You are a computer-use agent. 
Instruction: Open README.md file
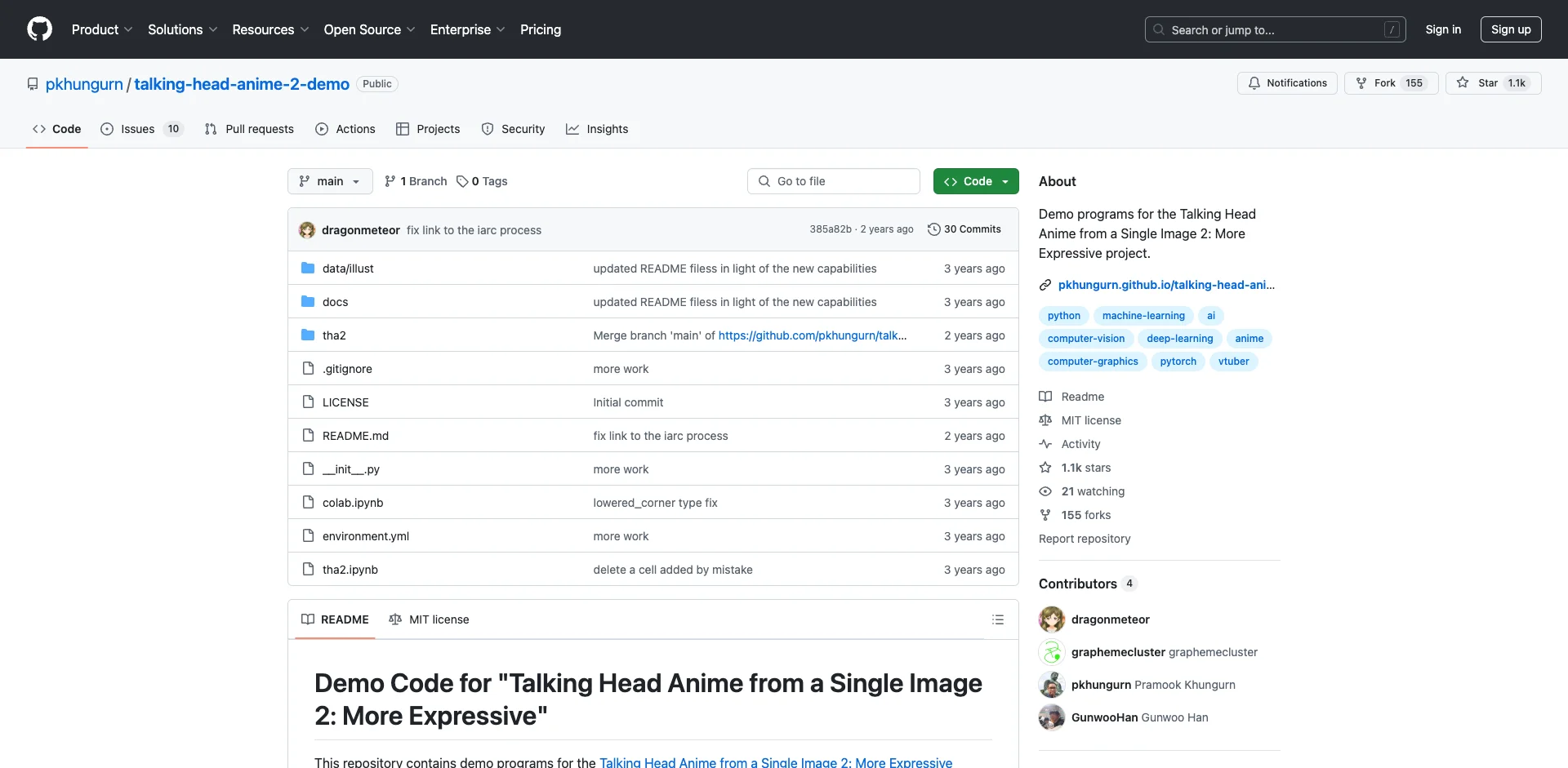point(355,436)
